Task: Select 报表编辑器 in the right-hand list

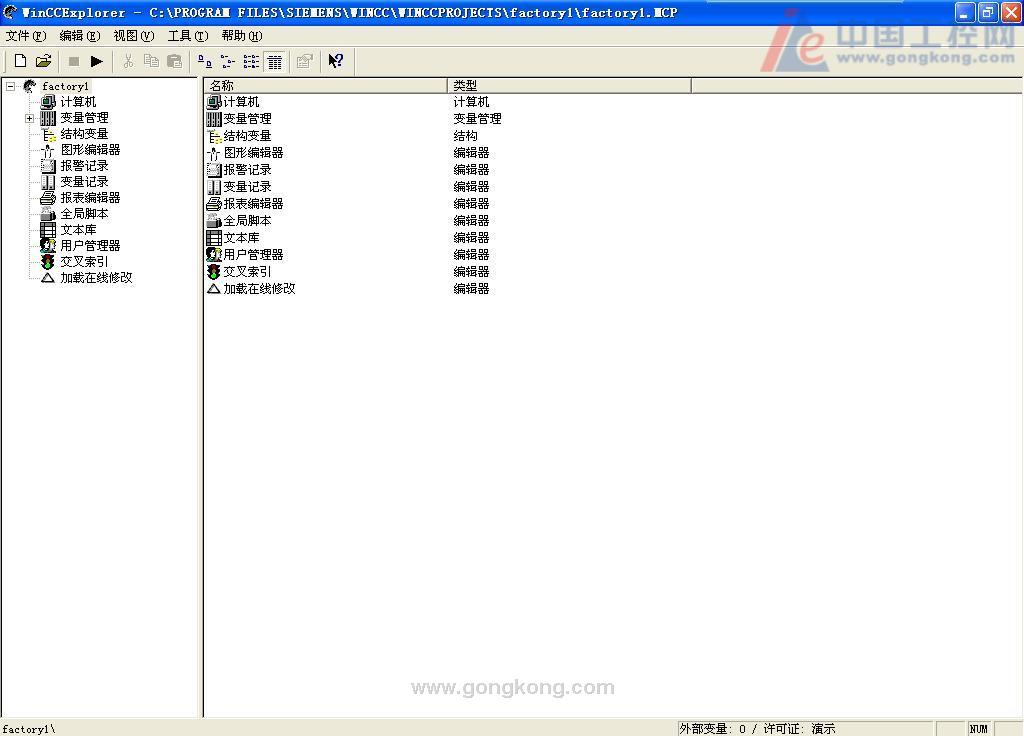Action: point(253,204)
